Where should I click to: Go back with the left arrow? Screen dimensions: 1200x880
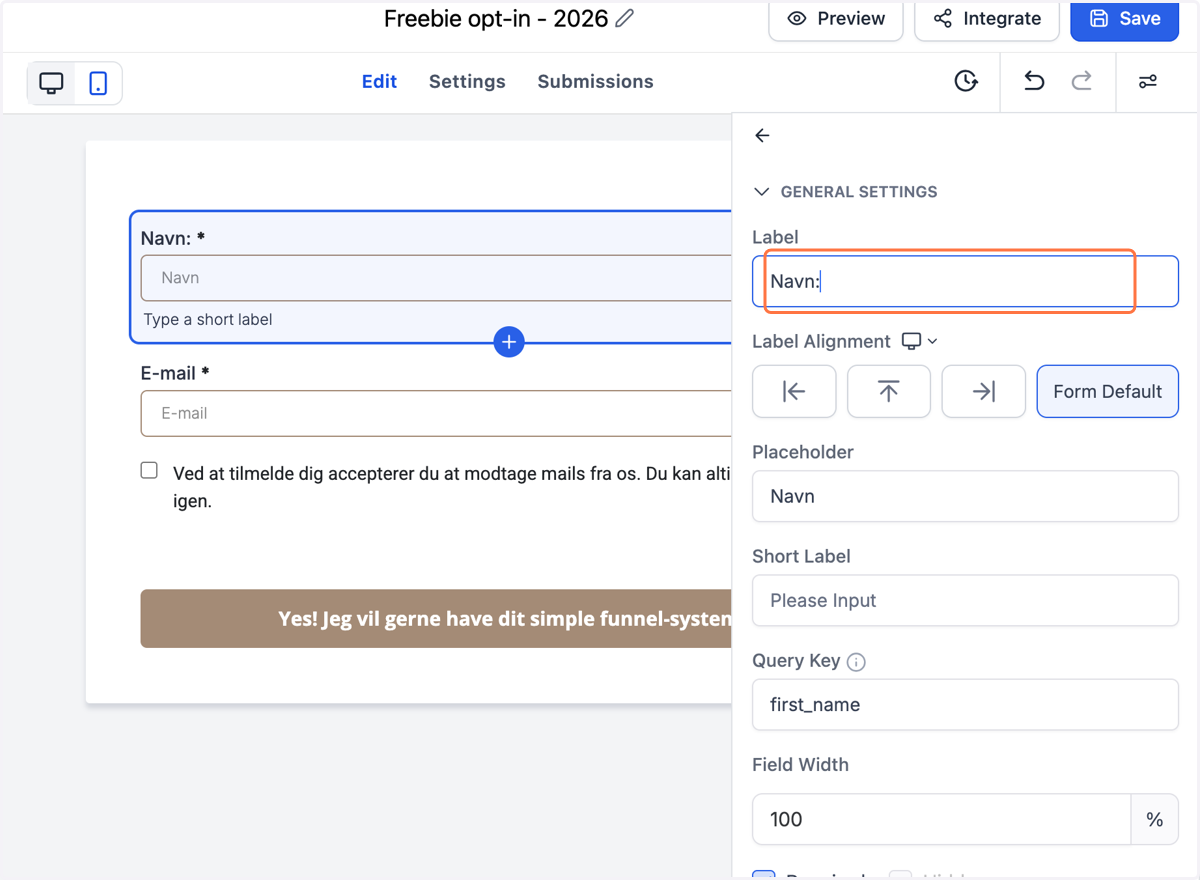tap(762, 135)
